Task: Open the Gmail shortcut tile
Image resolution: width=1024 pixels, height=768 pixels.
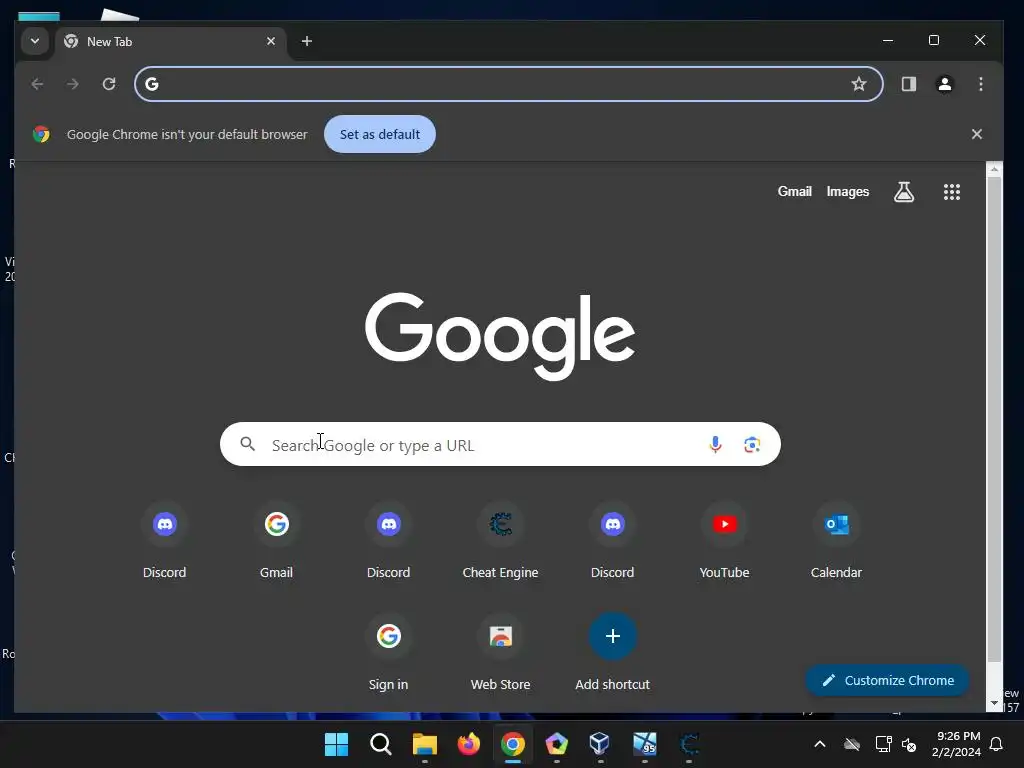Action: point(276,541)
